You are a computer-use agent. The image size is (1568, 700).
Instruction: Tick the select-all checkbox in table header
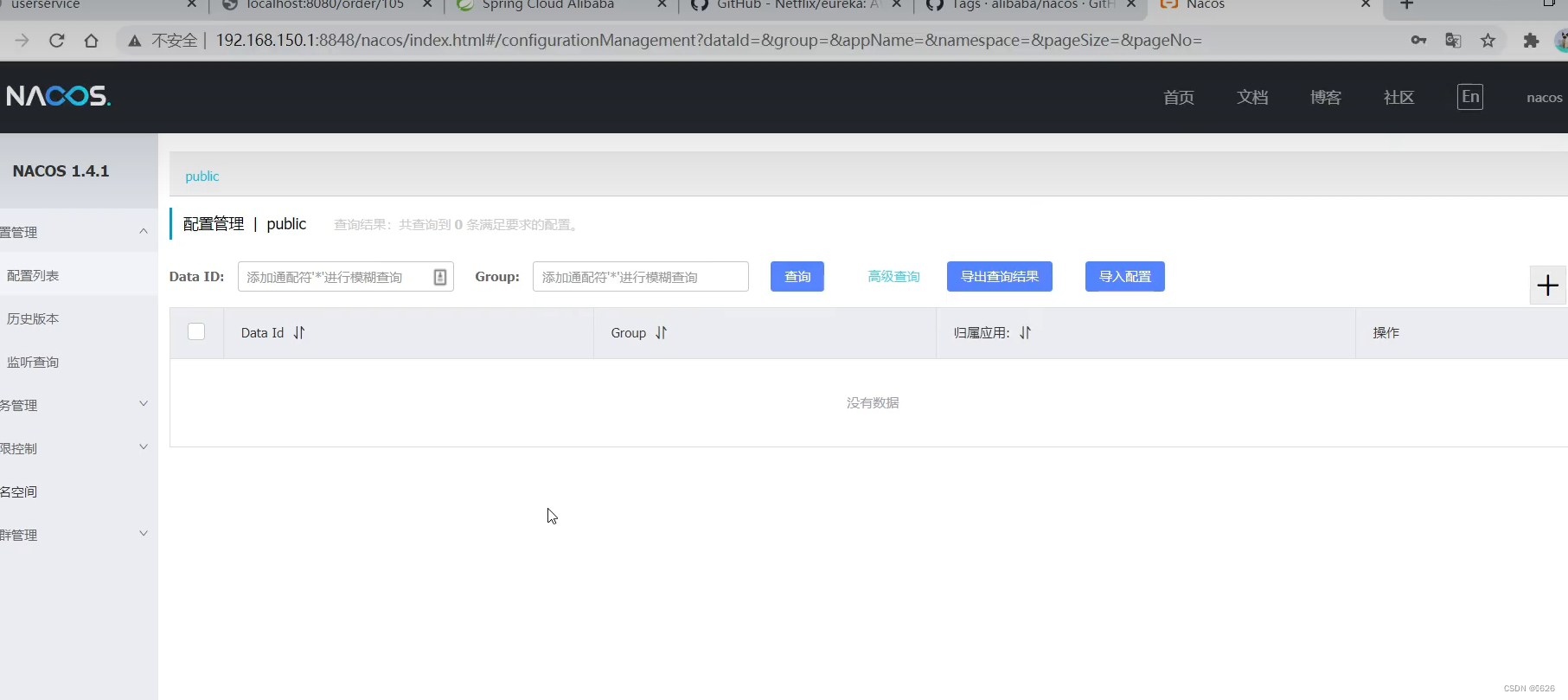point(196,331)
